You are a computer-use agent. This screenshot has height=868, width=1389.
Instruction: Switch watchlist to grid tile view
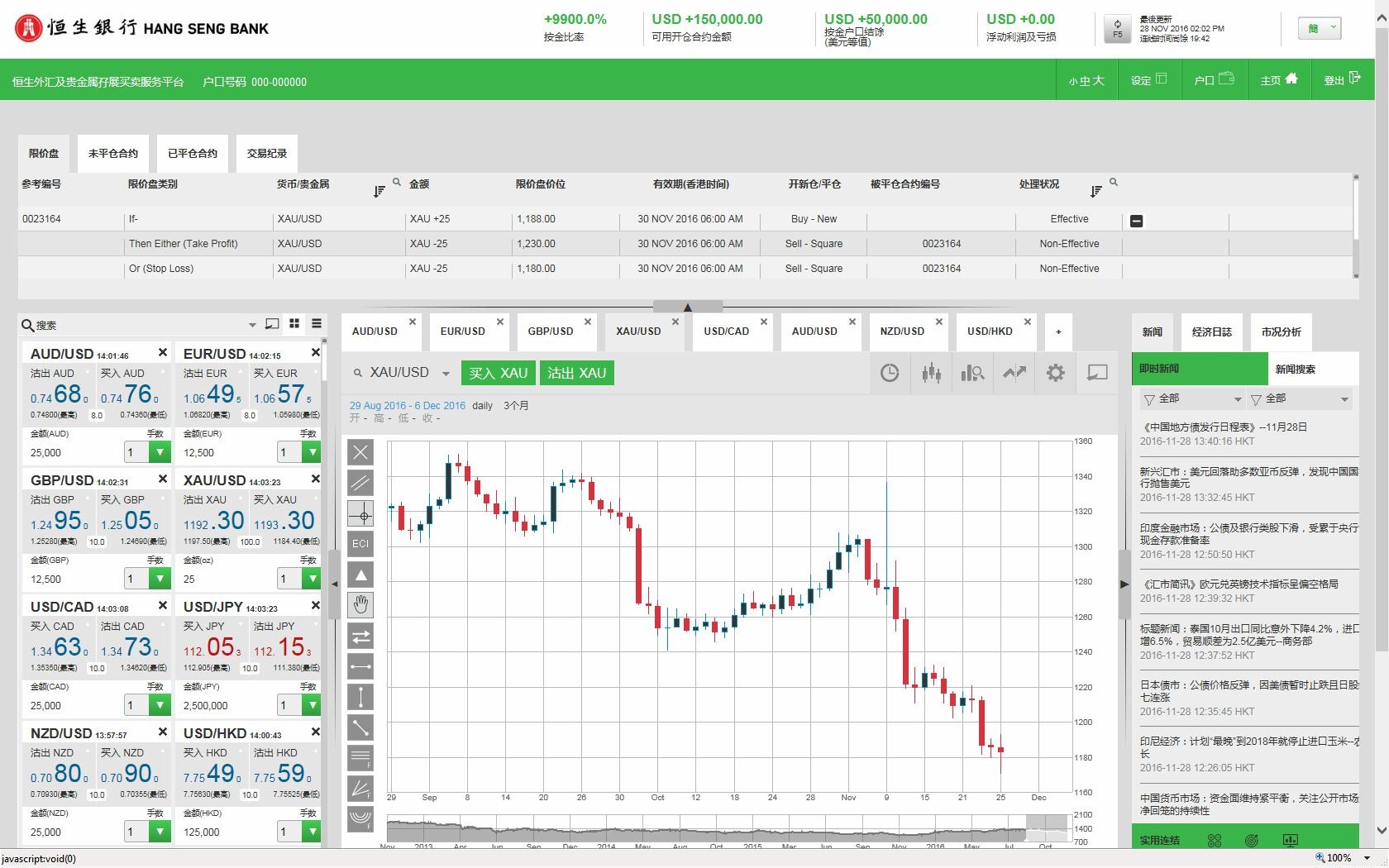(x=294, y=324)
